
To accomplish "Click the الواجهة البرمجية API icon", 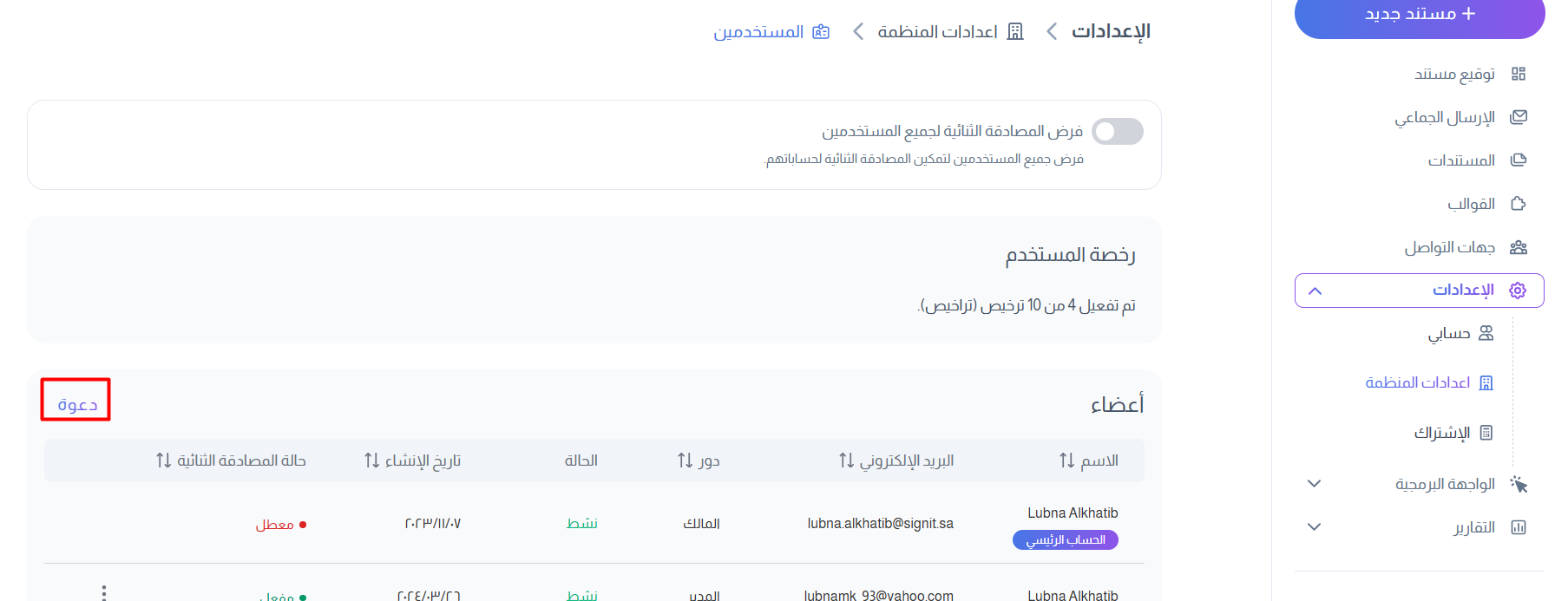I will (x=1519, y=484).
